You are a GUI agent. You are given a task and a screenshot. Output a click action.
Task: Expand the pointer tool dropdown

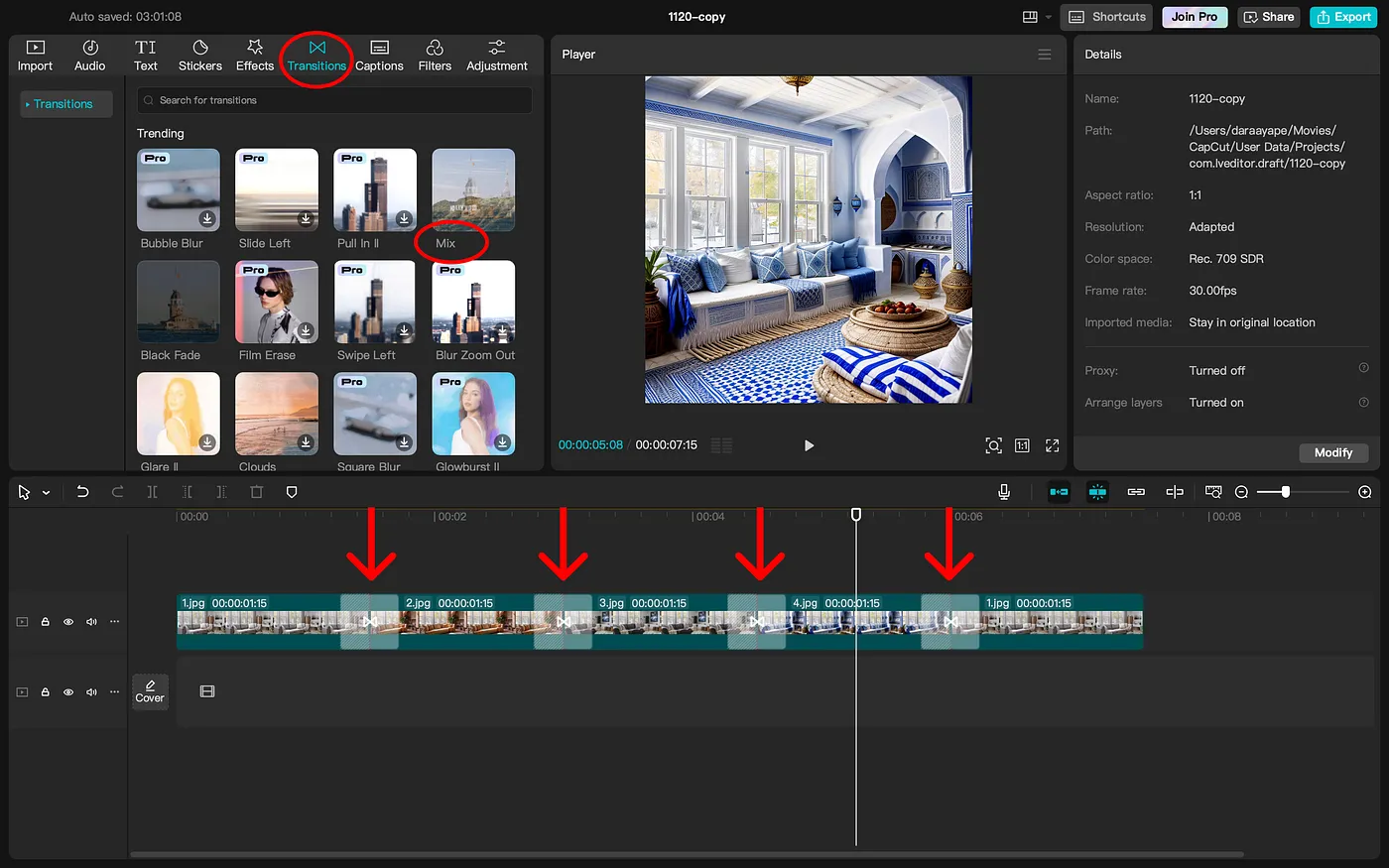click(46, 493)
